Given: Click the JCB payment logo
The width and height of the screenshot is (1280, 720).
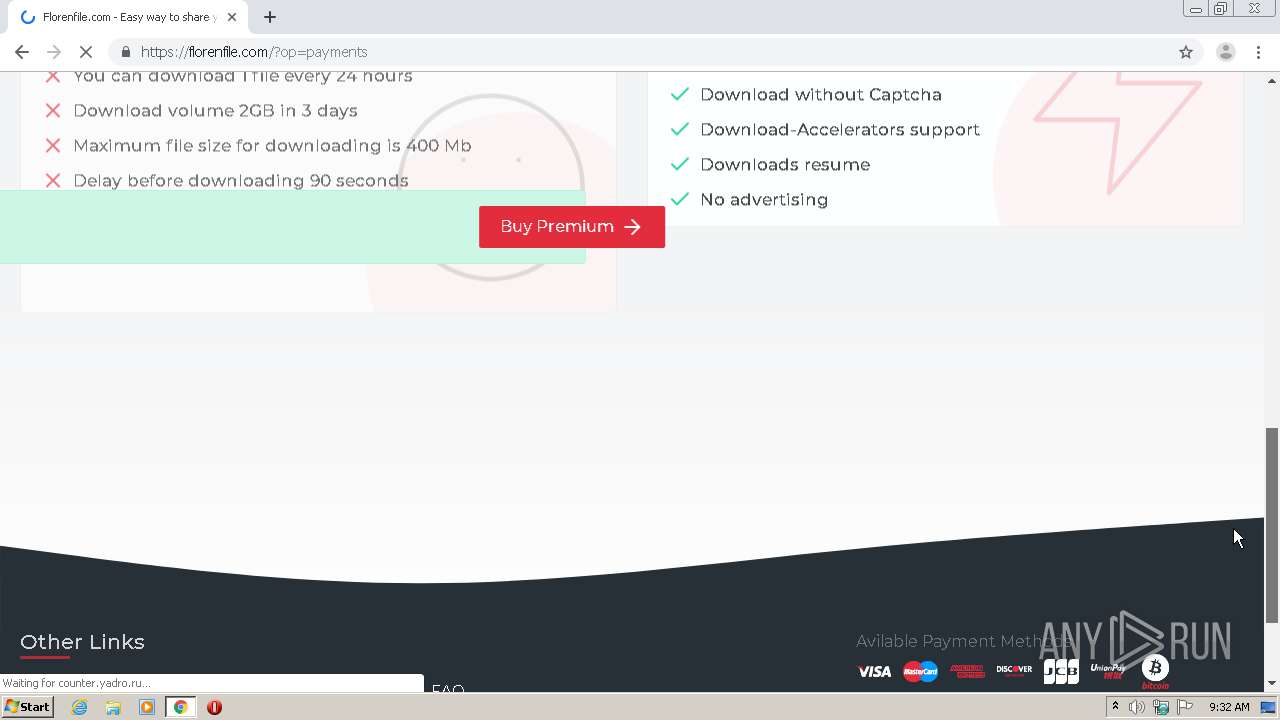Looking at the screenshot, I should [1061, 671].
